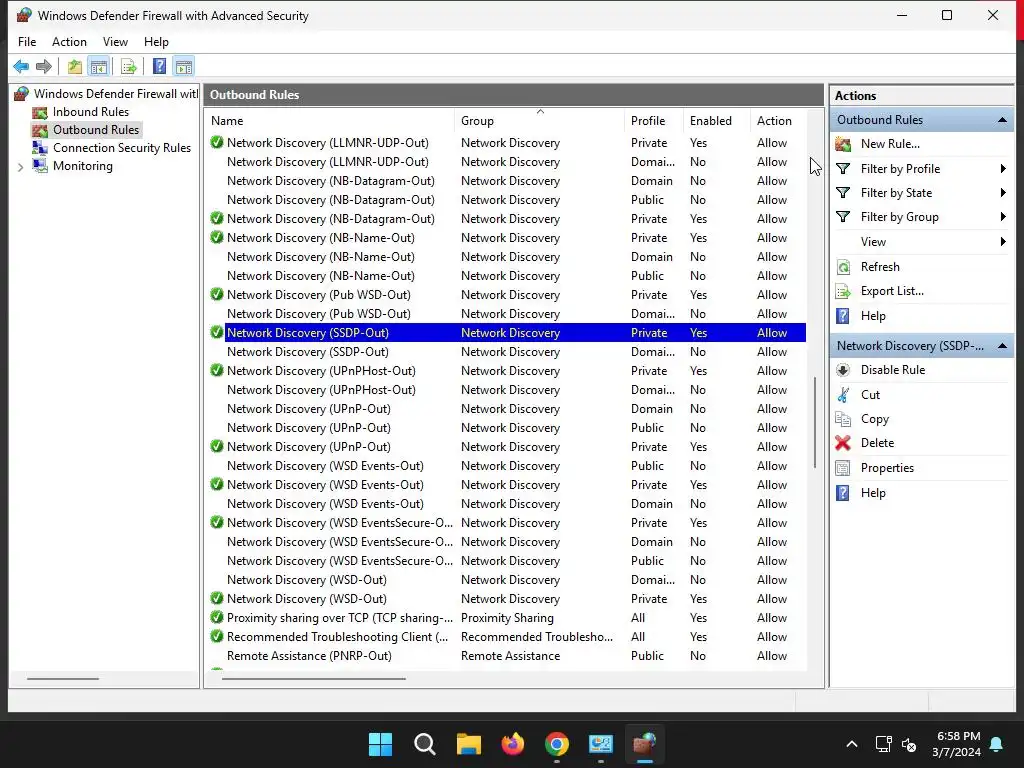Image resolution: width=1024 pixels, height=768 pixels.
Task: Open the Filter by Profile submenu arrow
Action: click(1002, 168)
